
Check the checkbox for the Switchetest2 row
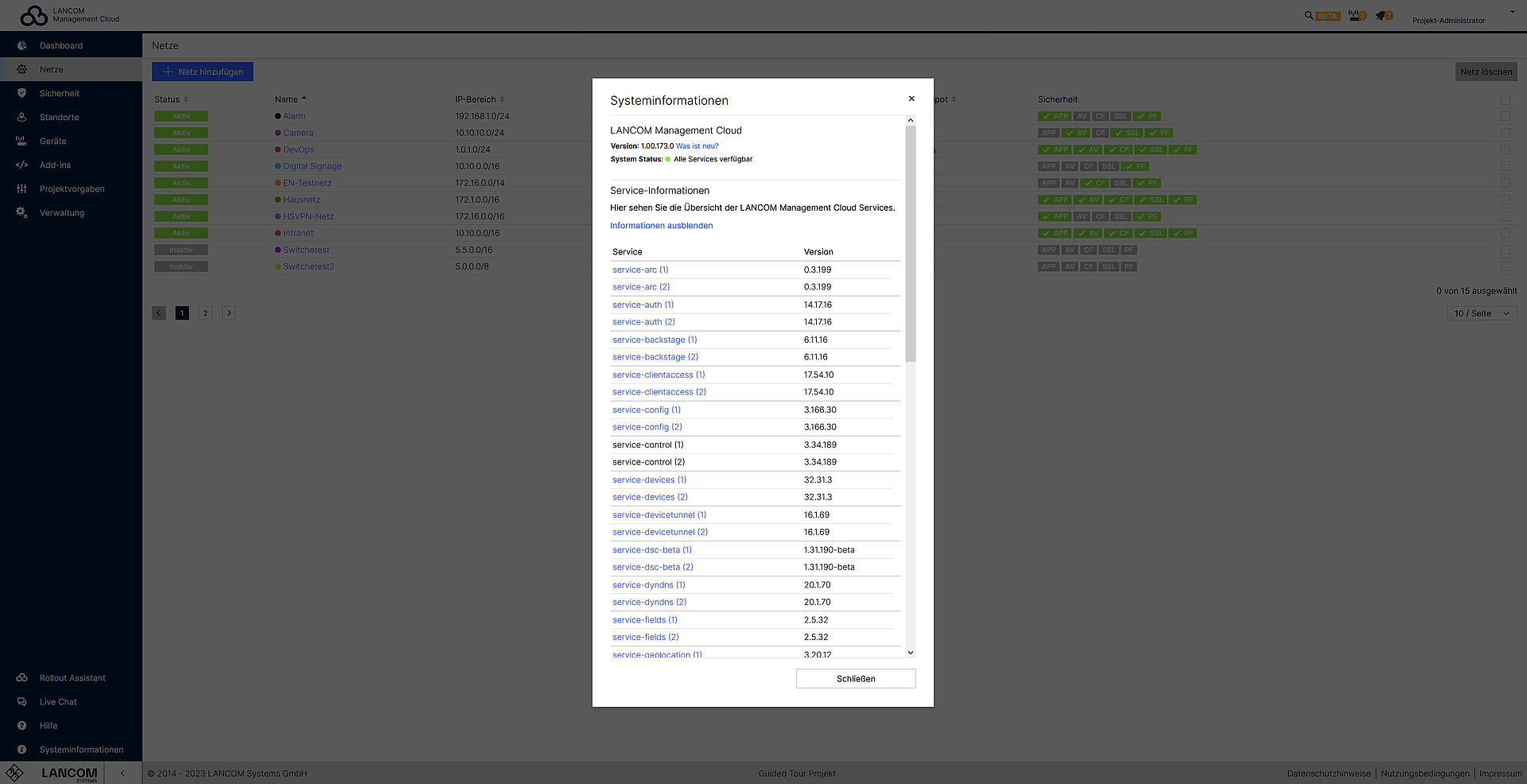1506,266
